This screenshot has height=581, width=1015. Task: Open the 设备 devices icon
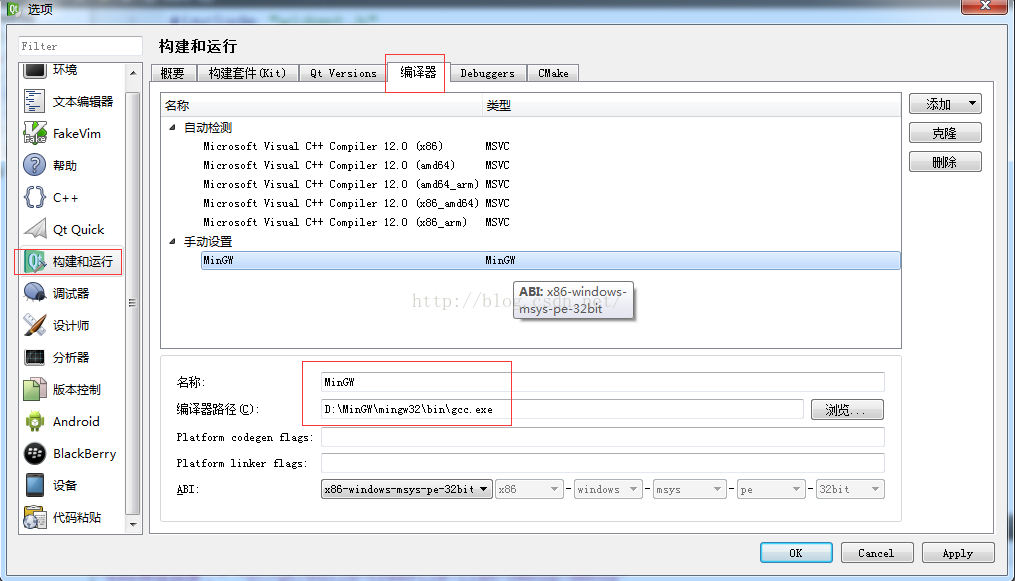[x=34, y=485]
